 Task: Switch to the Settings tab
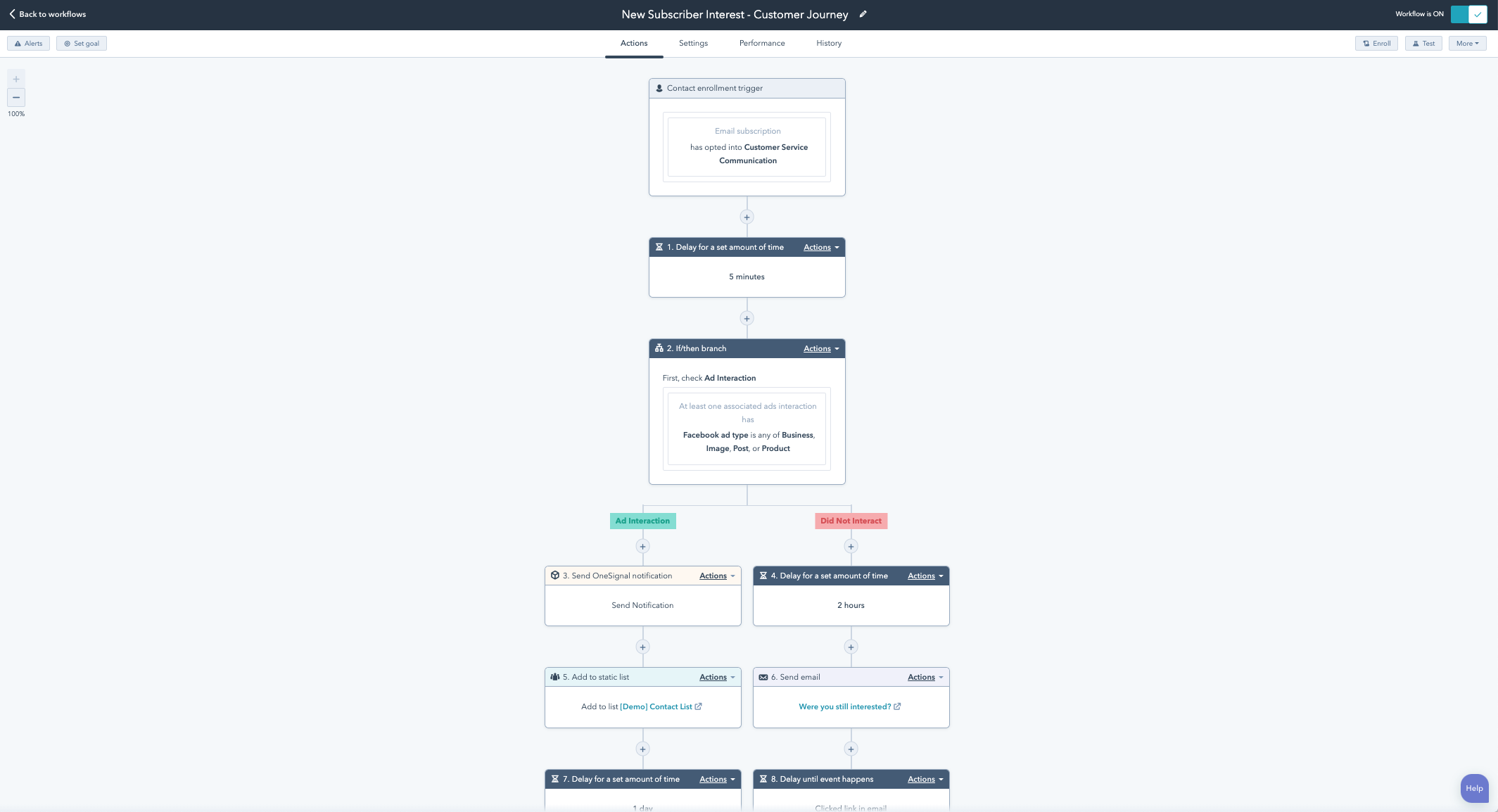tap(693, 44)
